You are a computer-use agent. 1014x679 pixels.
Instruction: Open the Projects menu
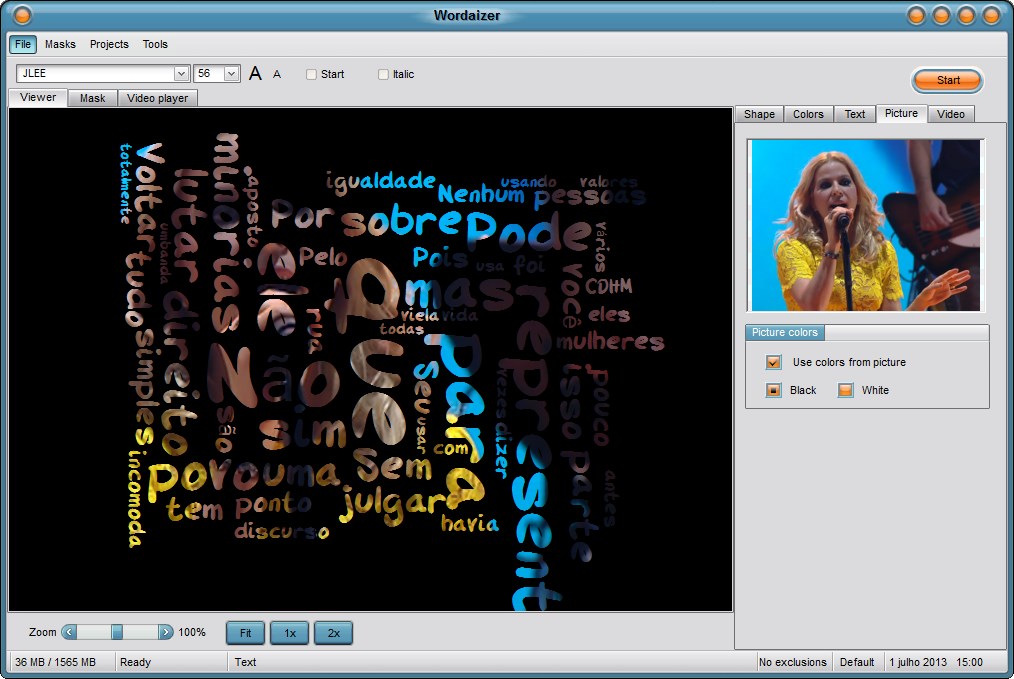(x=109, y=44)
